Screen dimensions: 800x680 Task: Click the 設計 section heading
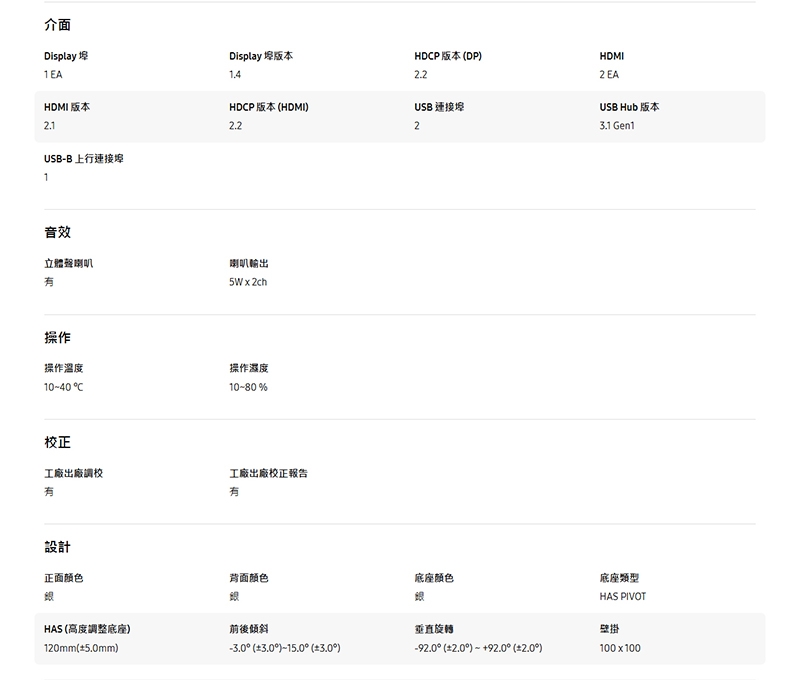57,547
